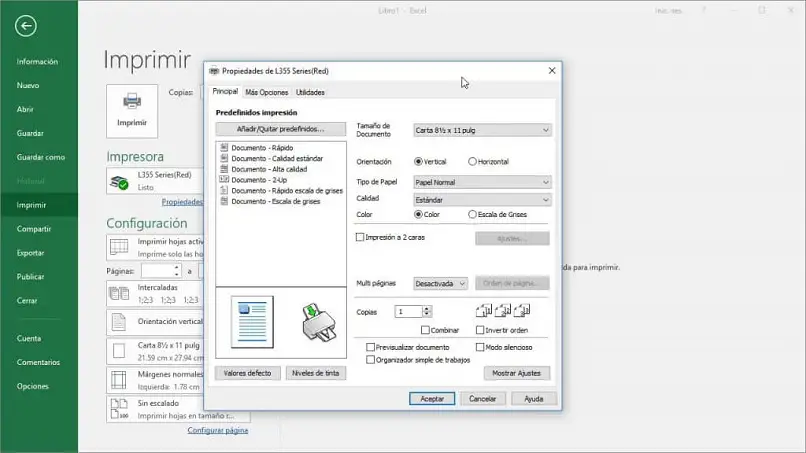The image size is (806, 453).
Task: Click the Sin escalado scaling icon
Action: 119,408
